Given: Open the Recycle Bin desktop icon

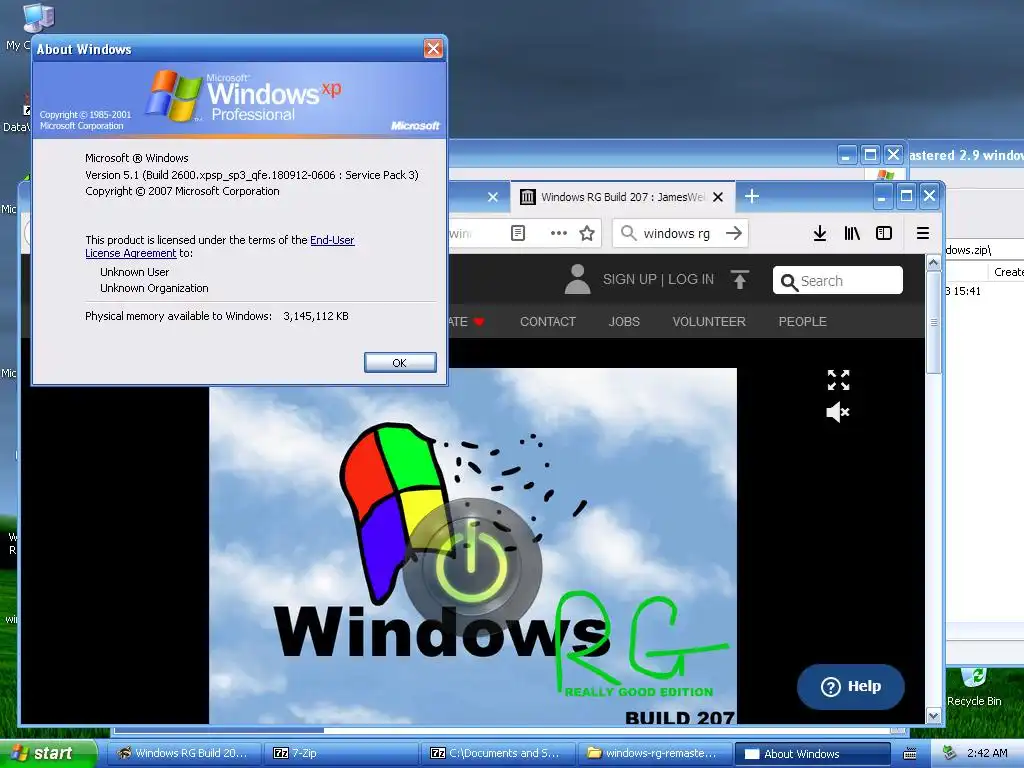Looking at the screenshot, I should coord(974,687).
